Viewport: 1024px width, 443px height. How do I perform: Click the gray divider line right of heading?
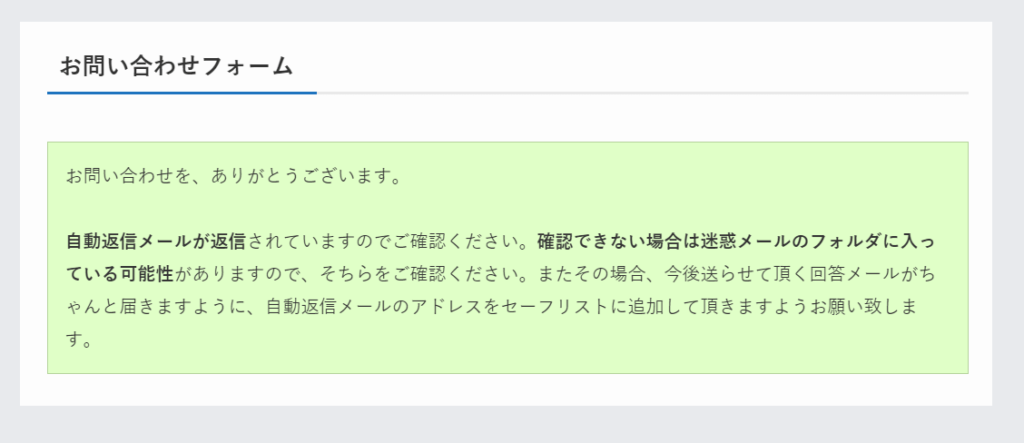[643, 93]
